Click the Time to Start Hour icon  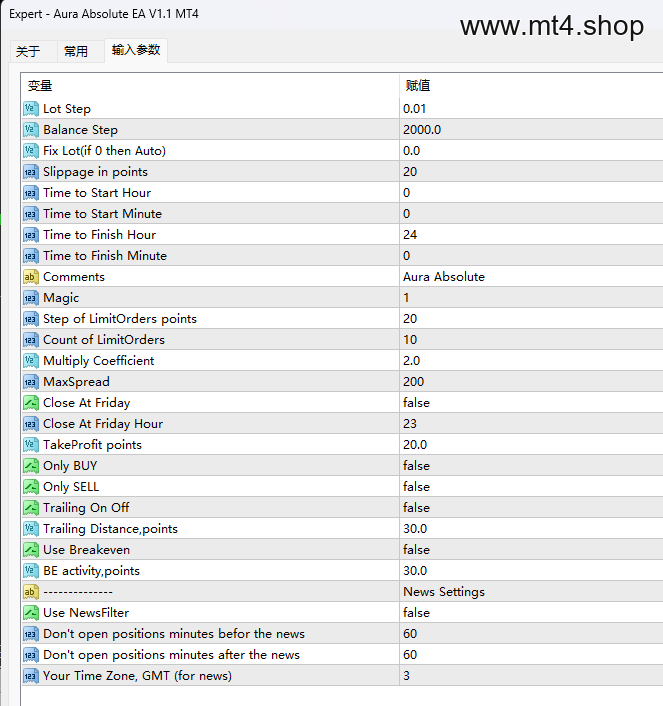[31, 193]
